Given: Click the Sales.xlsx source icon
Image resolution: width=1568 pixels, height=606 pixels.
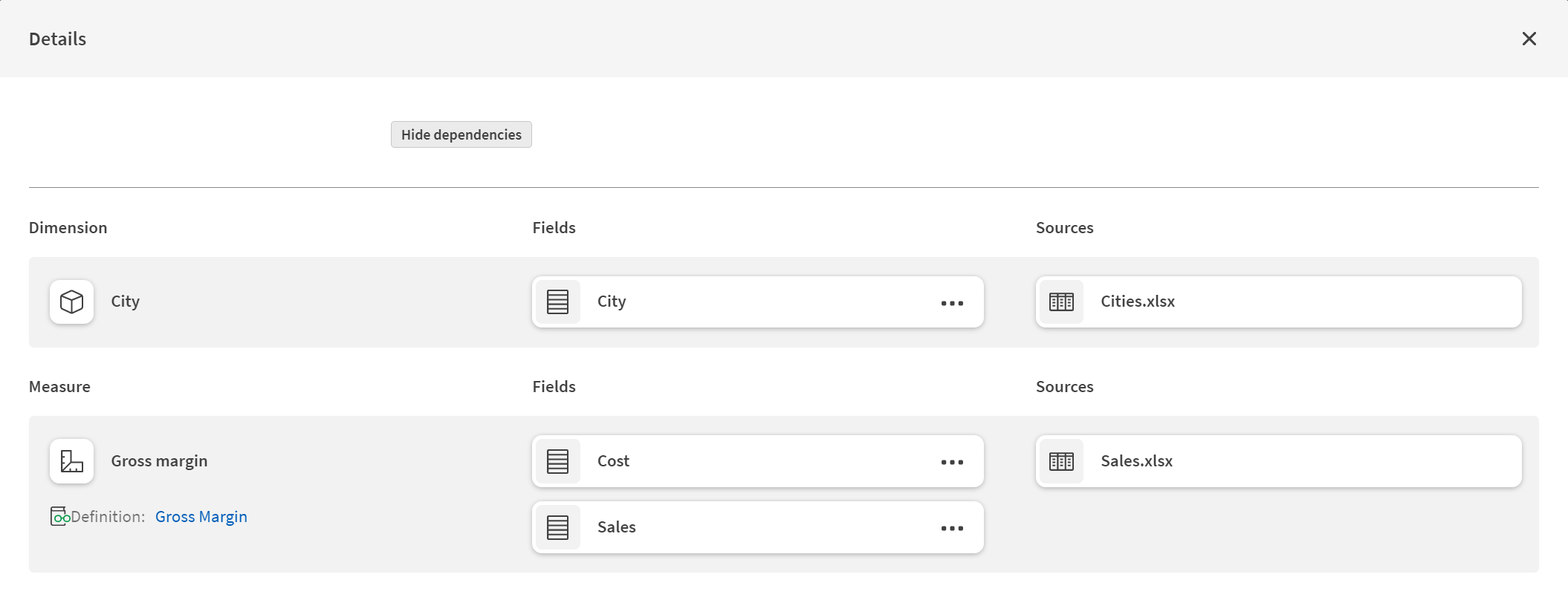Looking at the screenshot, I should tap(1061, 461).
